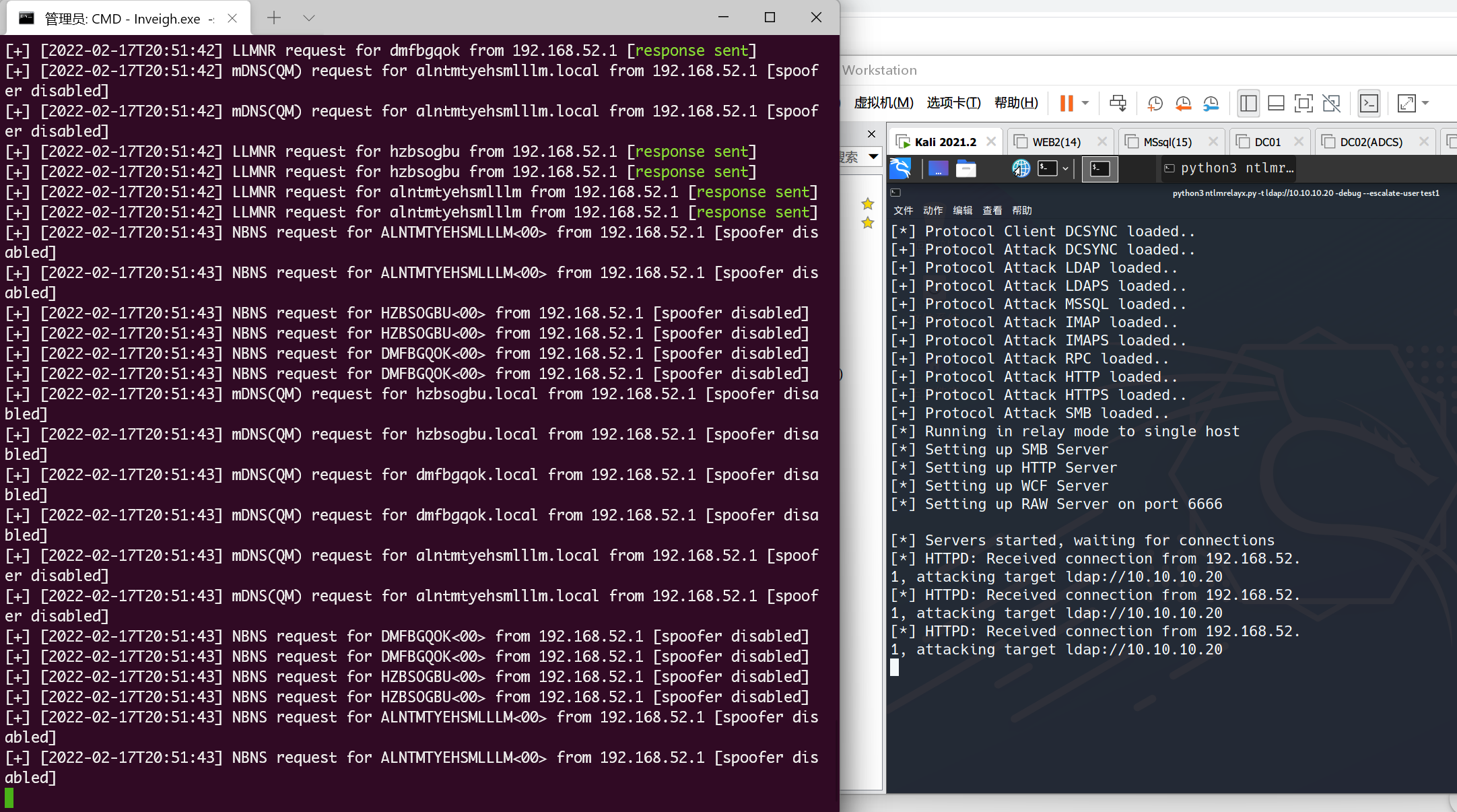Click the python3 ntlmr… taskbar window button
1457x812 pixels.
click(x=1229, y=168)
